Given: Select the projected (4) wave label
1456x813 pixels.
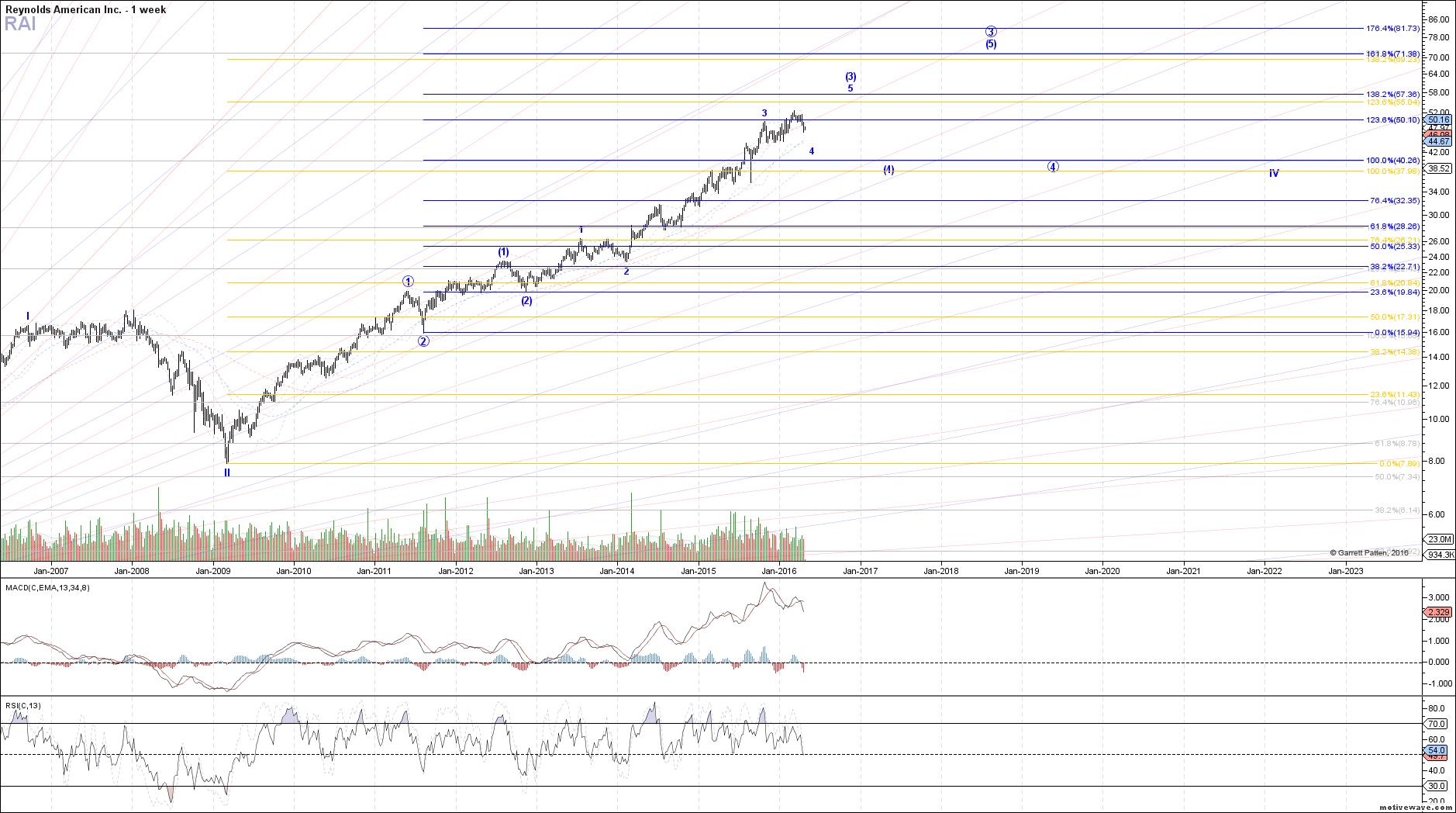Looking at the screenshot, I should click(x=888, y=169).
